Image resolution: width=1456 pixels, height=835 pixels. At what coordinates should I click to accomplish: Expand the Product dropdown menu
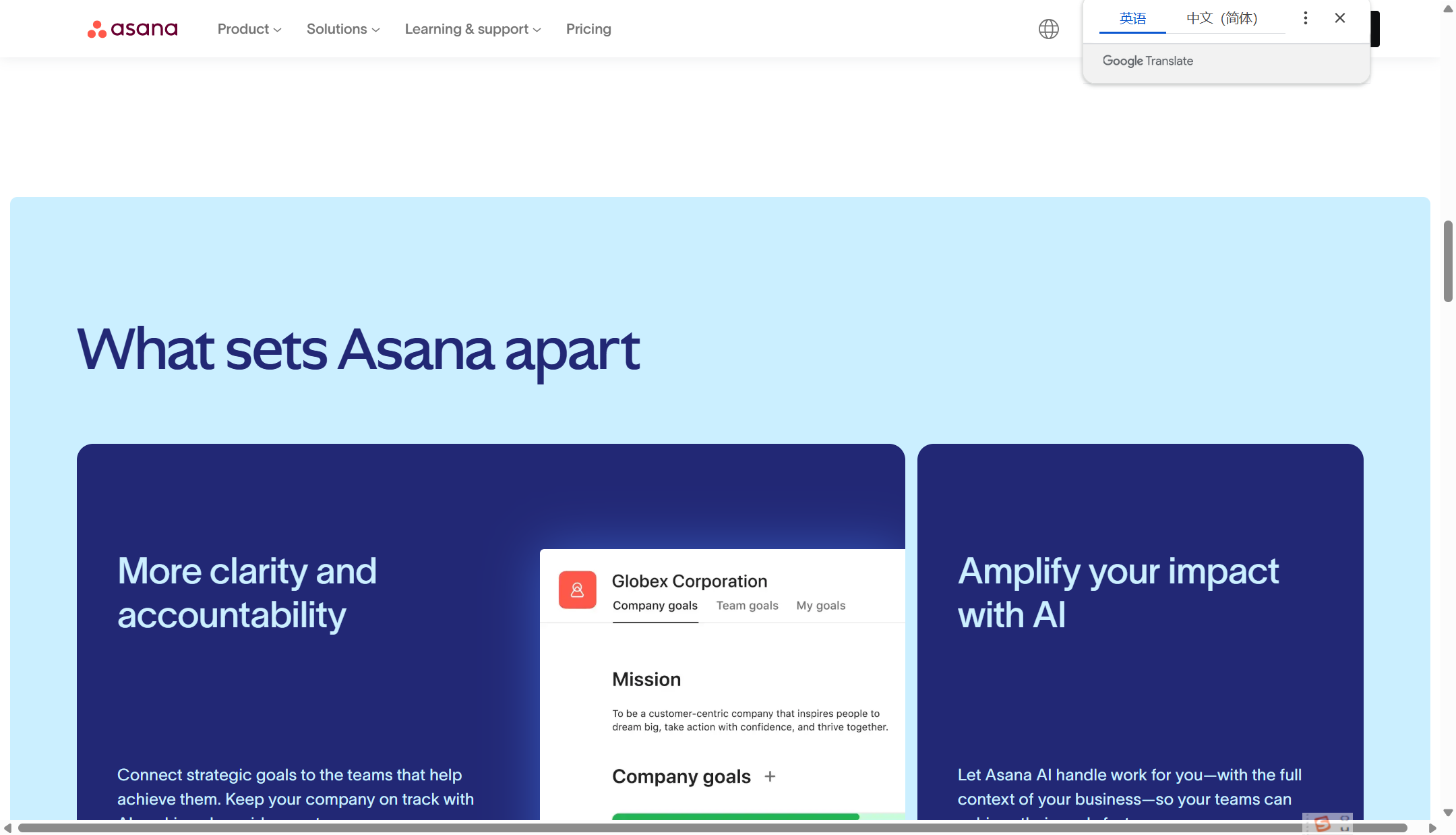(x=249, y=29)
